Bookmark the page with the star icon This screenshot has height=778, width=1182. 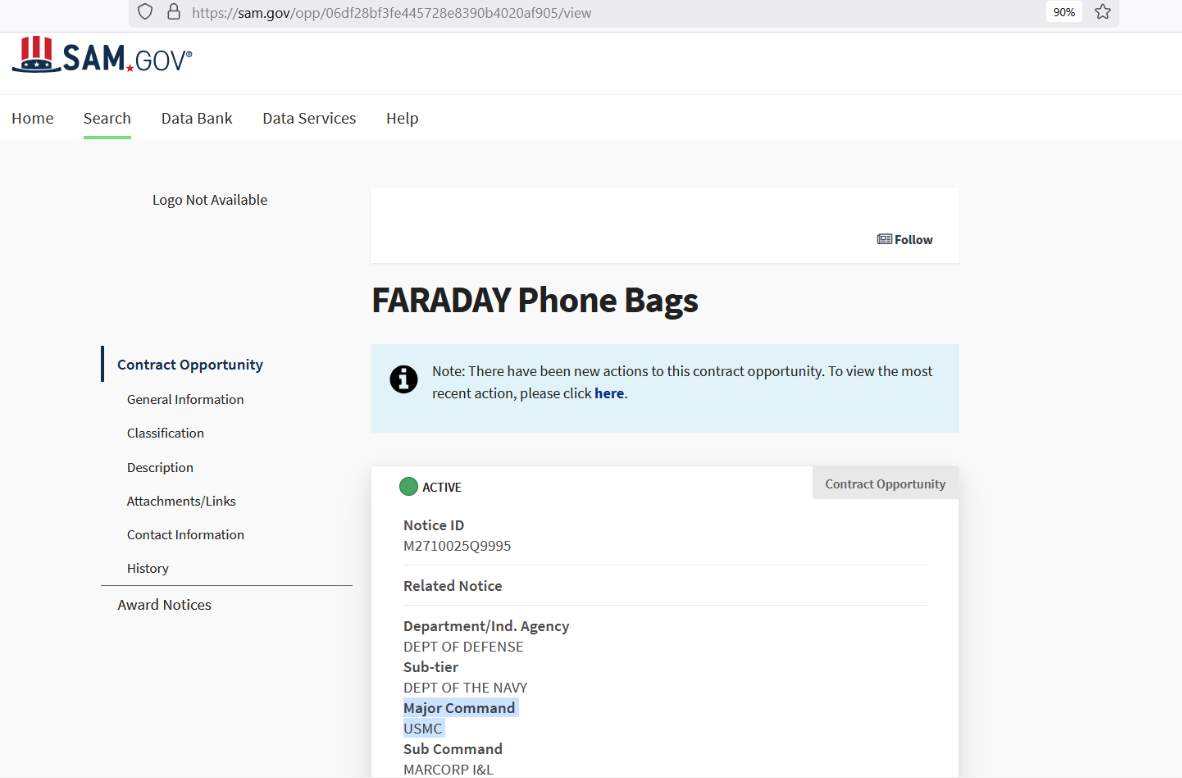click(1103, 12)
